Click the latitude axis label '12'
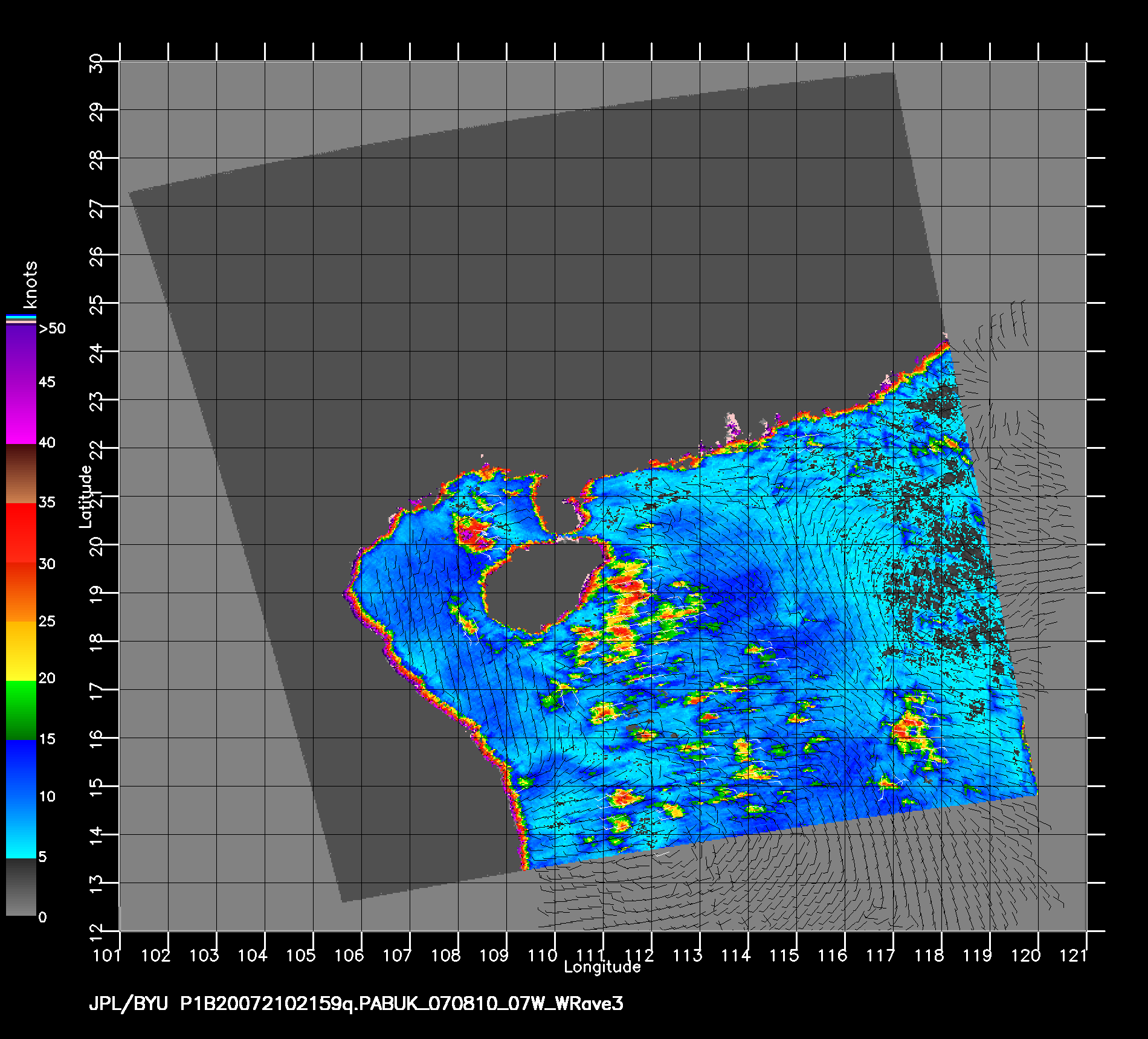The image size is (1148, 1039). [96, 933]
